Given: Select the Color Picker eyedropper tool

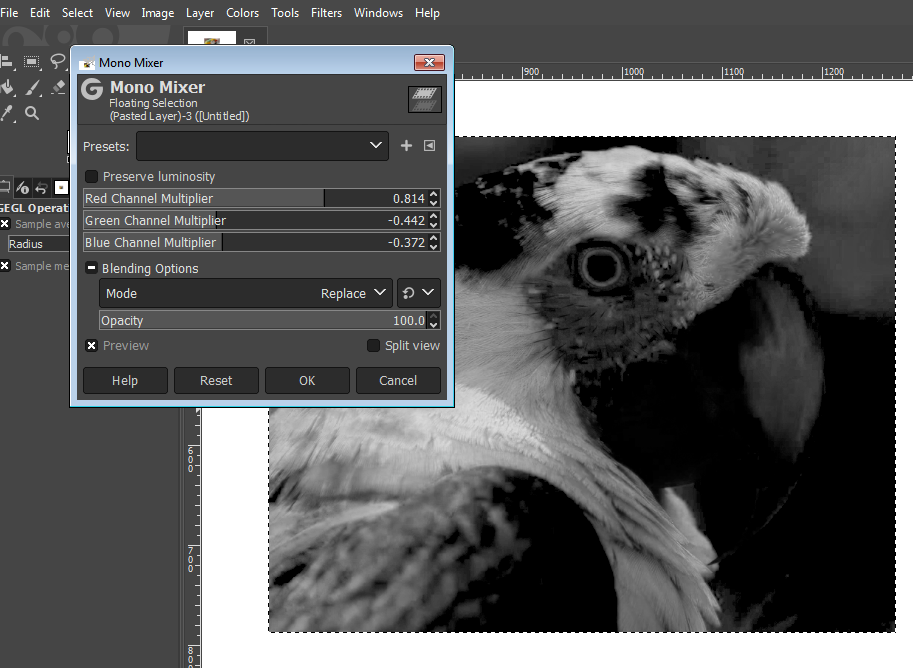Looking at the screenshot, I should [x=8, y=113].
